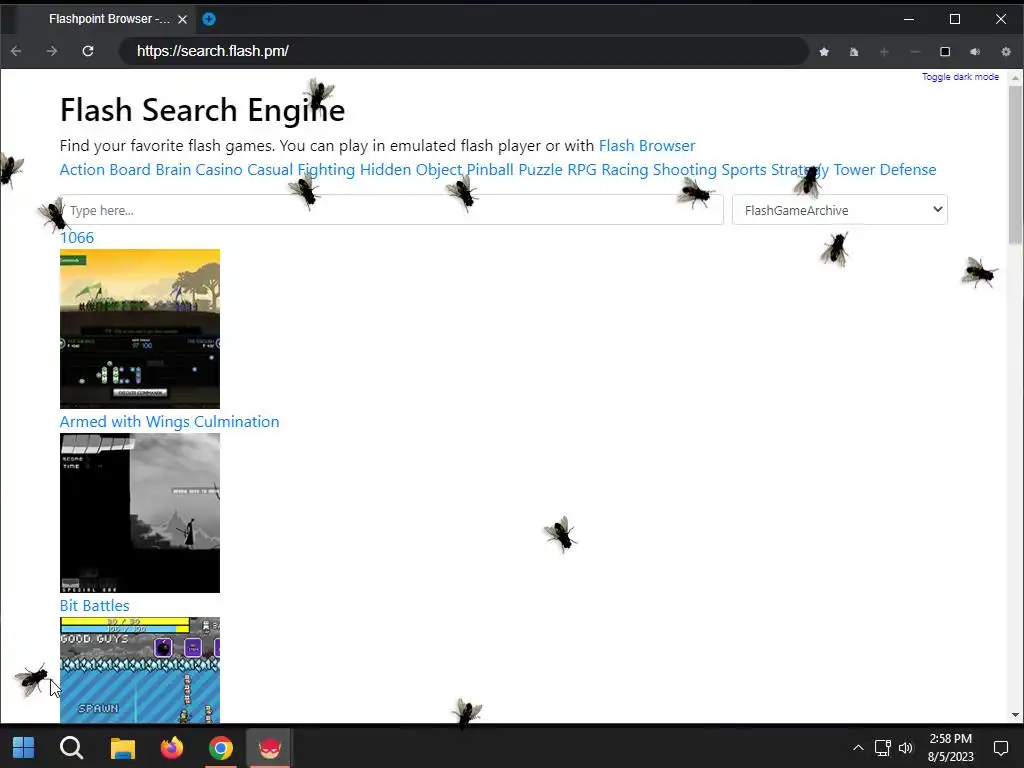The height and width of the screenshot is (768, 1024).
Task: Select Flashpoint Browser taskbar icon
Action: (270, 748)
